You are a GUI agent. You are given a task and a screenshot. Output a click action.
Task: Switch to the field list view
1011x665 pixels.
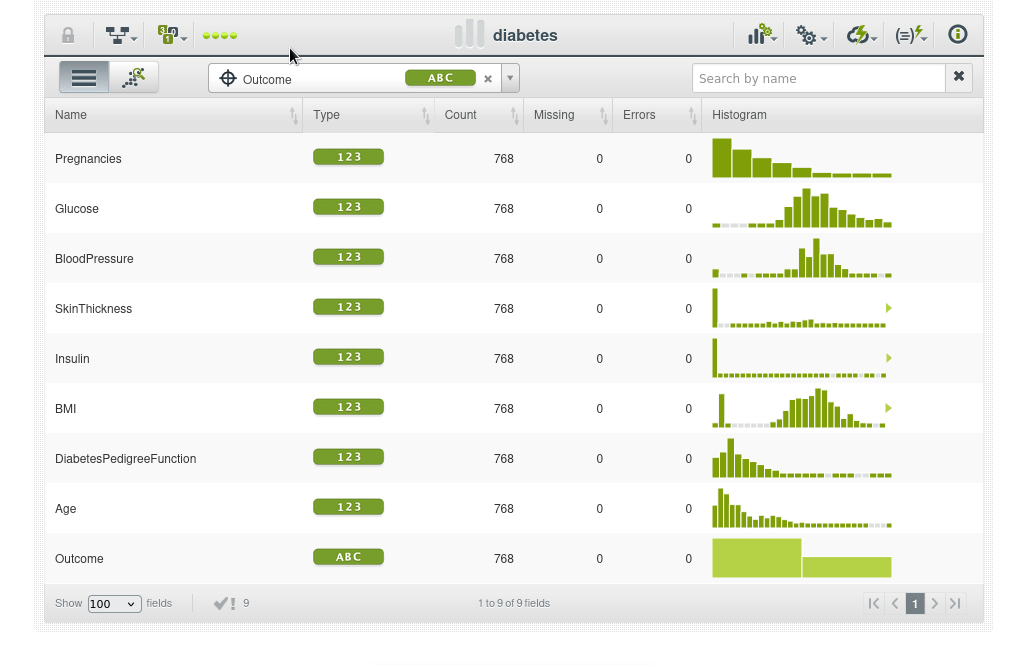point(84,78)
